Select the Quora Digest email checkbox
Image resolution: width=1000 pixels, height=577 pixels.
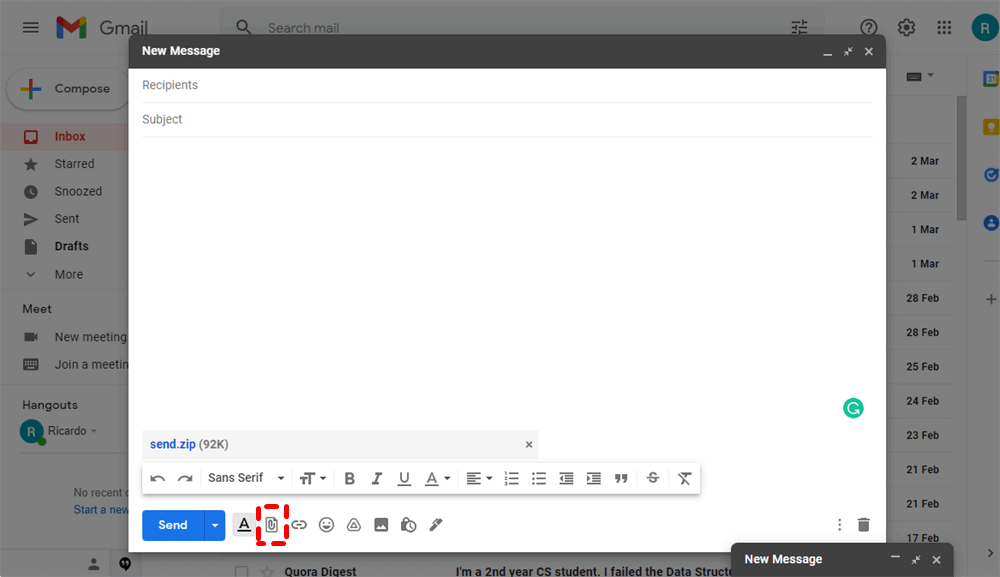[241, 571]
